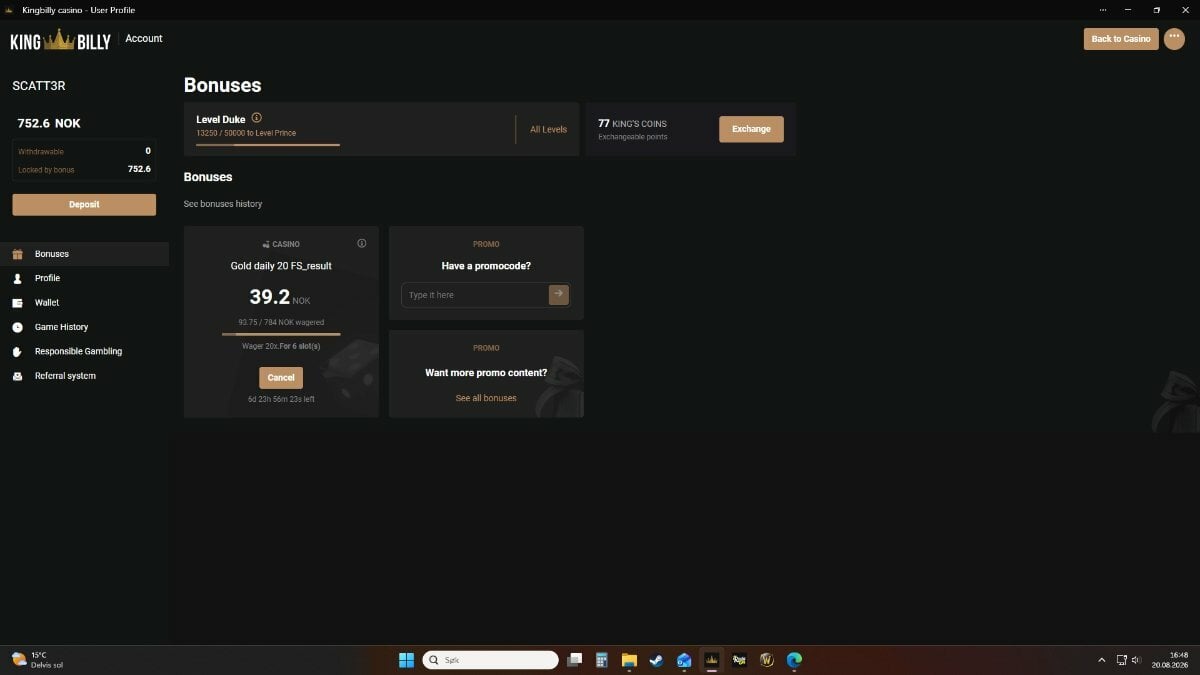Click the bonus time remaining countdown

pos(281,399)
